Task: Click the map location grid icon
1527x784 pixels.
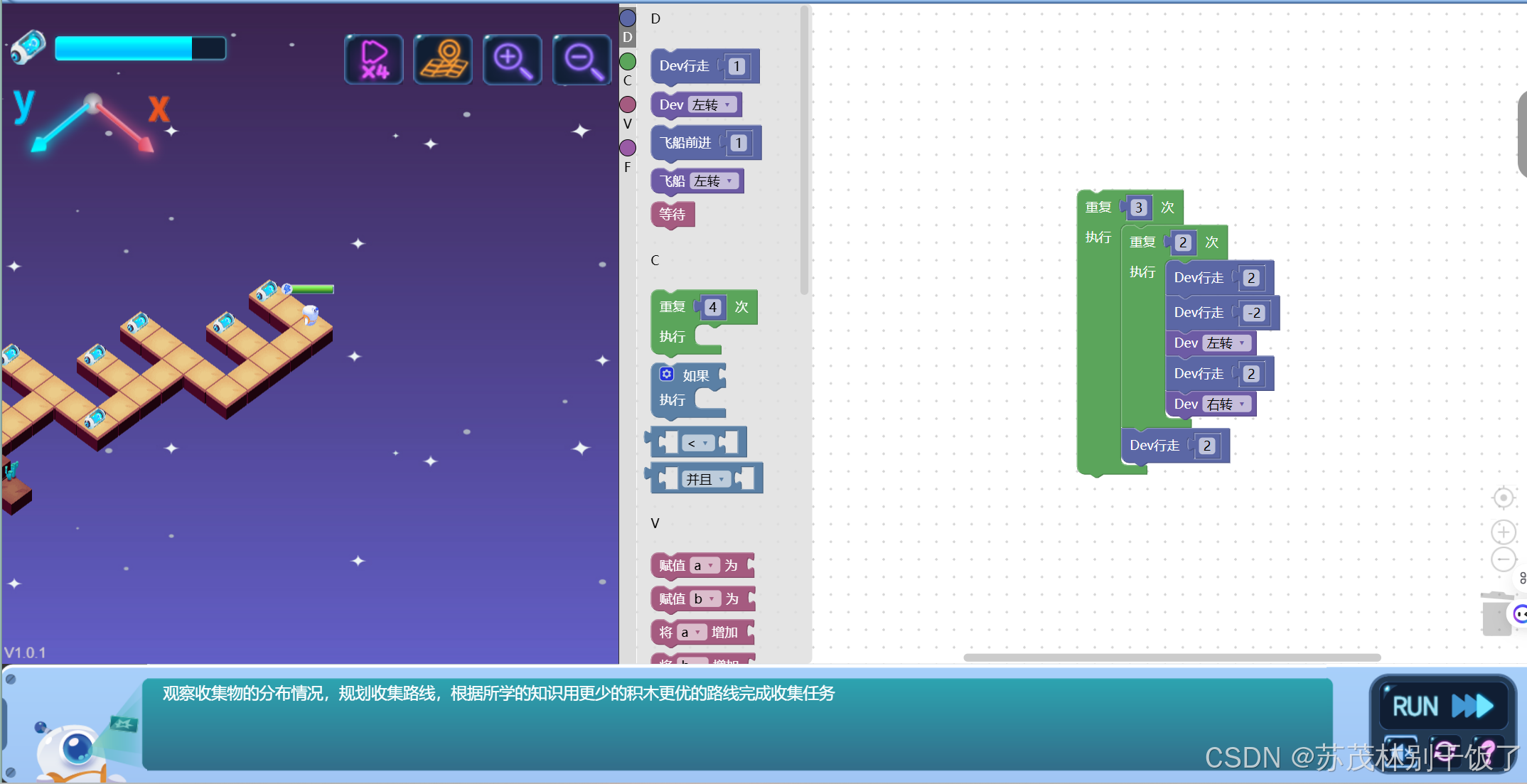Action: point(443,60)
